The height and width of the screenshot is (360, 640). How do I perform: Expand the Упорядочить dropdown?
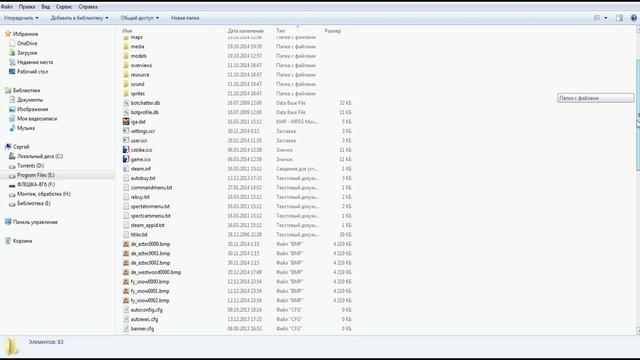[21, 18]
